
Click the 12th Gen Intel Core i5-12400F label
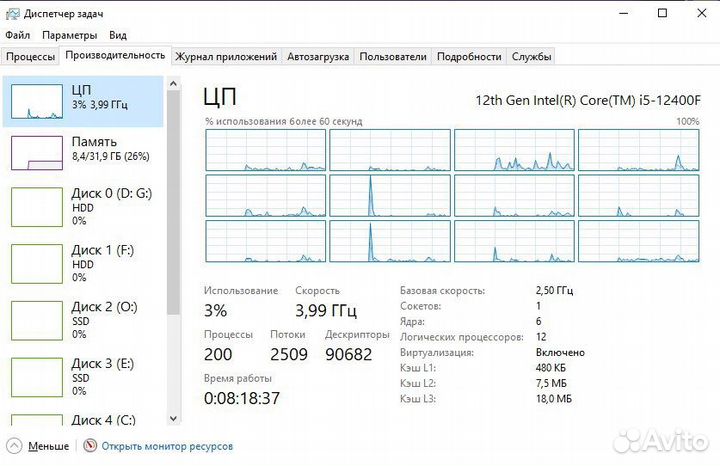pos(588,100)
